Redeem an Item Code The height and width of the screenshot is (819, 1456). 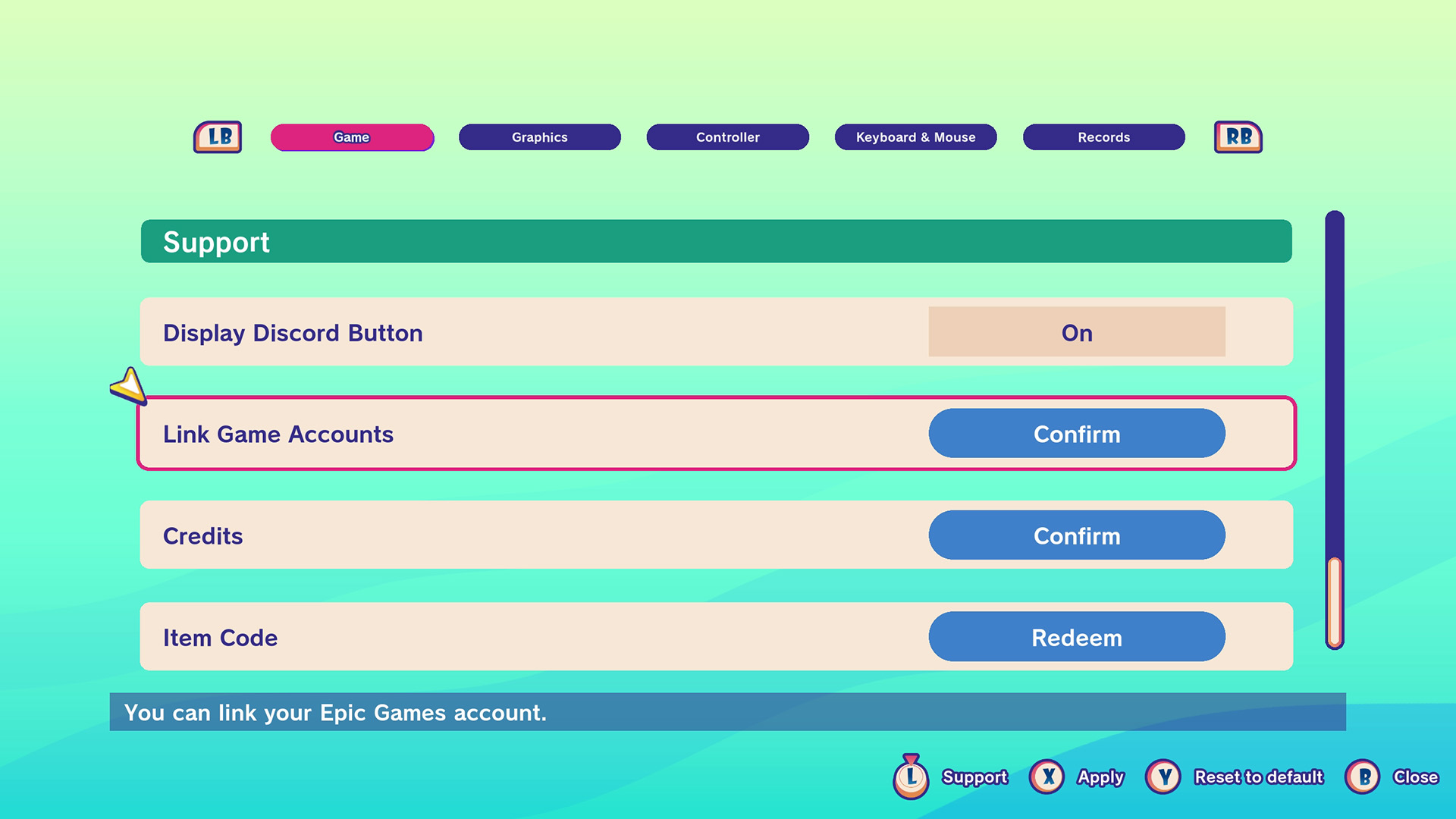tap(1076, 637)
